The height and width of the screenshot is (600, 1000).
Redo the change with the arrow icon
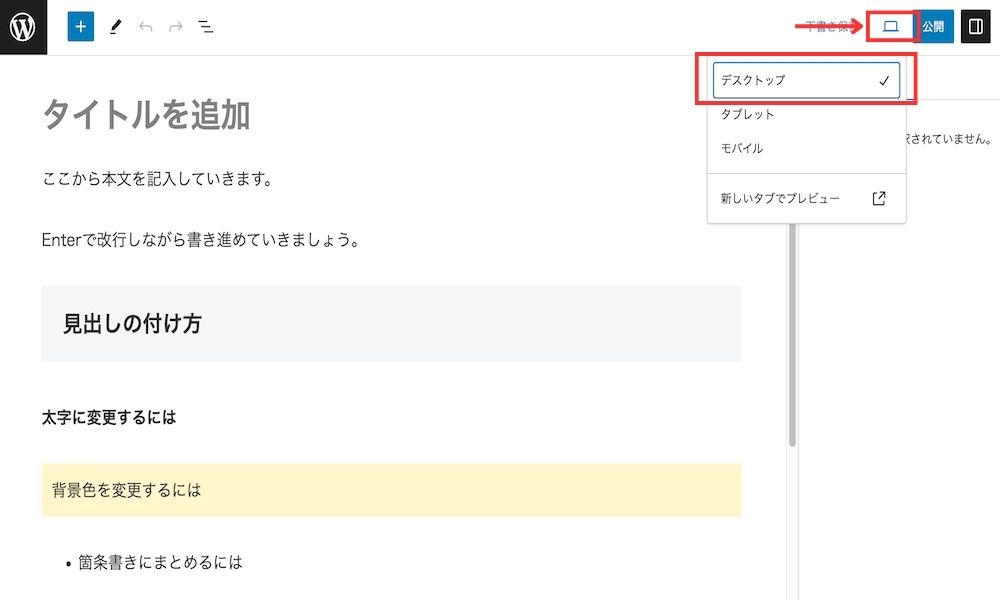click(175, 27)
